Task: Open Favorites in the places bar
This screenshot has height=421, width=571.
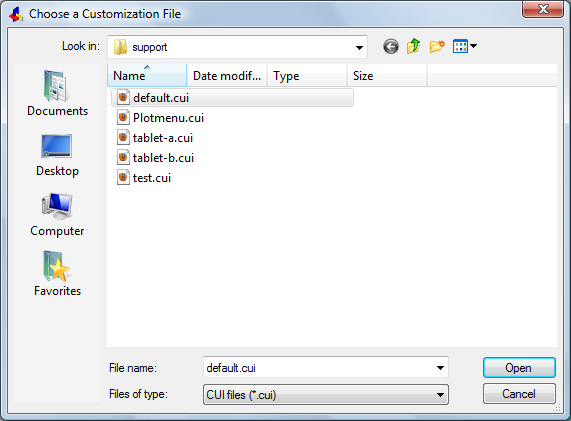Action: tap(58, 274)
